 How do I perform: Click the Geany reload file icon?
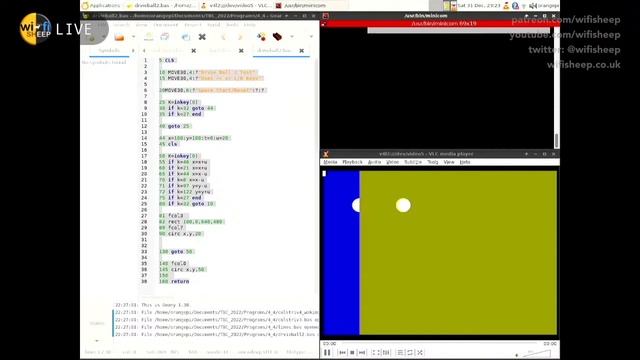pyautogui.click(x=186, y=37)
